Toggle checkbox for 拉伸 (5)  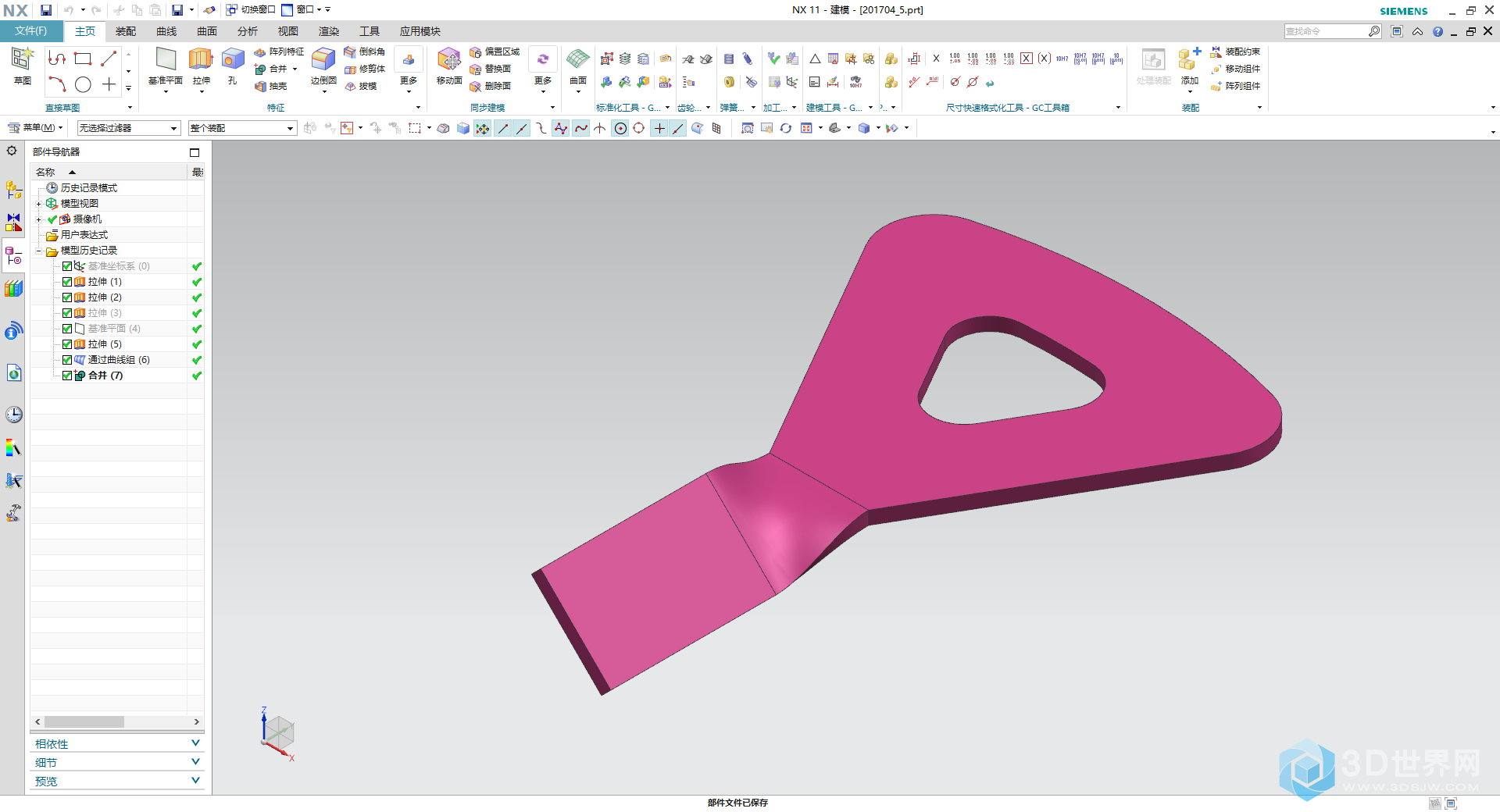pyautogui.click(x=67, y=344)
